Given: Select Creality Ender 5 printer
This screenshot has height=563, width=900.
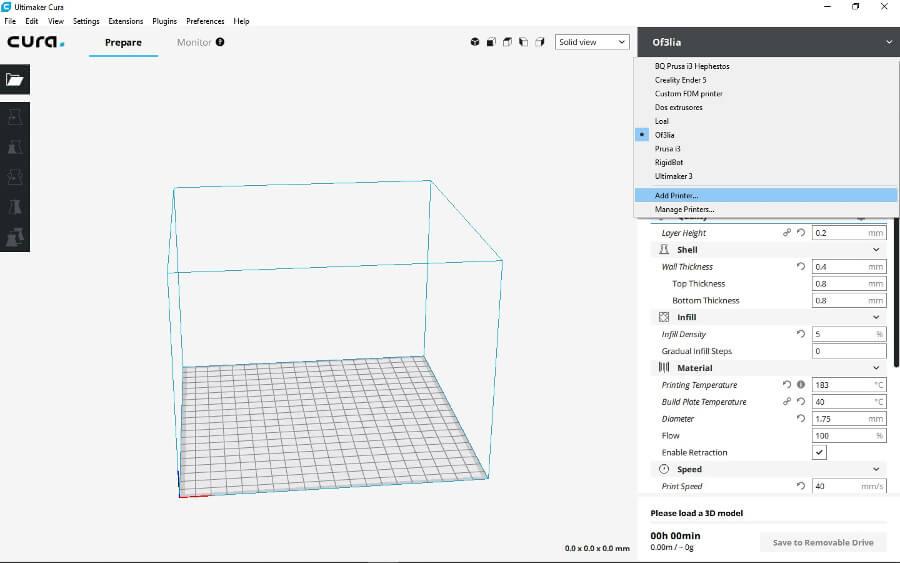Looking at the screenshot, I should (x=766, y=80).
